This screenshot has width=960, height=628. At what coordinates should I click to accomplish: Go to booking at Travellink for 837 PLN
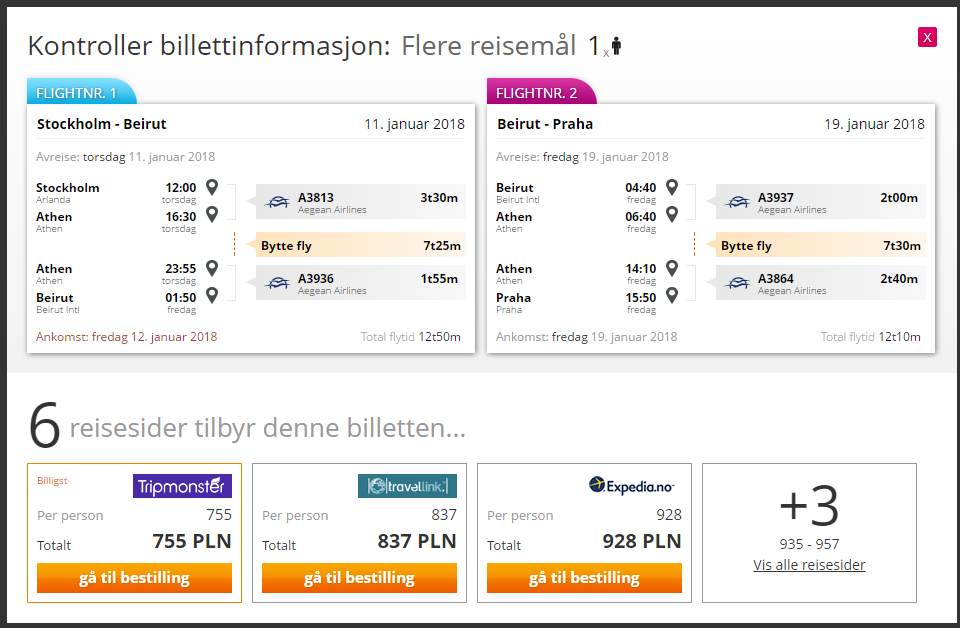[x=359, y=578]
